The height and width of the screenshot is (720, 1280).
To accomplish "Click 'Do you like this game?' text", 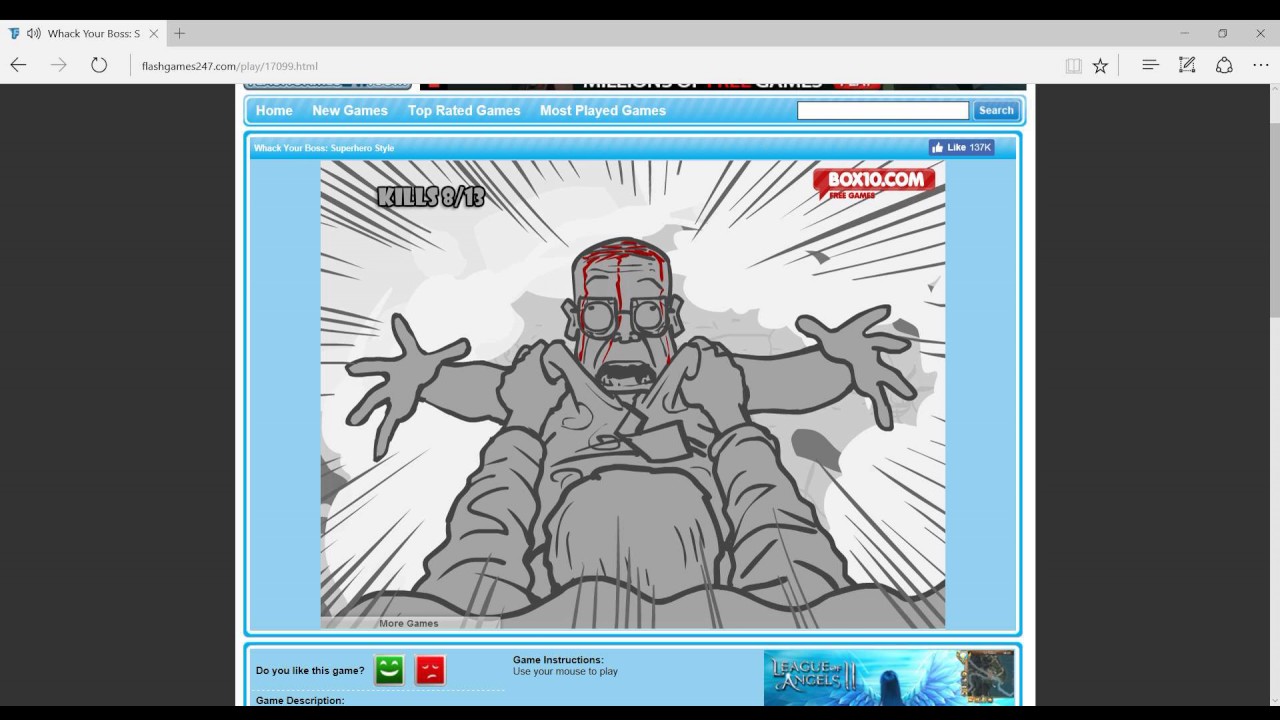I will (310, 671).
